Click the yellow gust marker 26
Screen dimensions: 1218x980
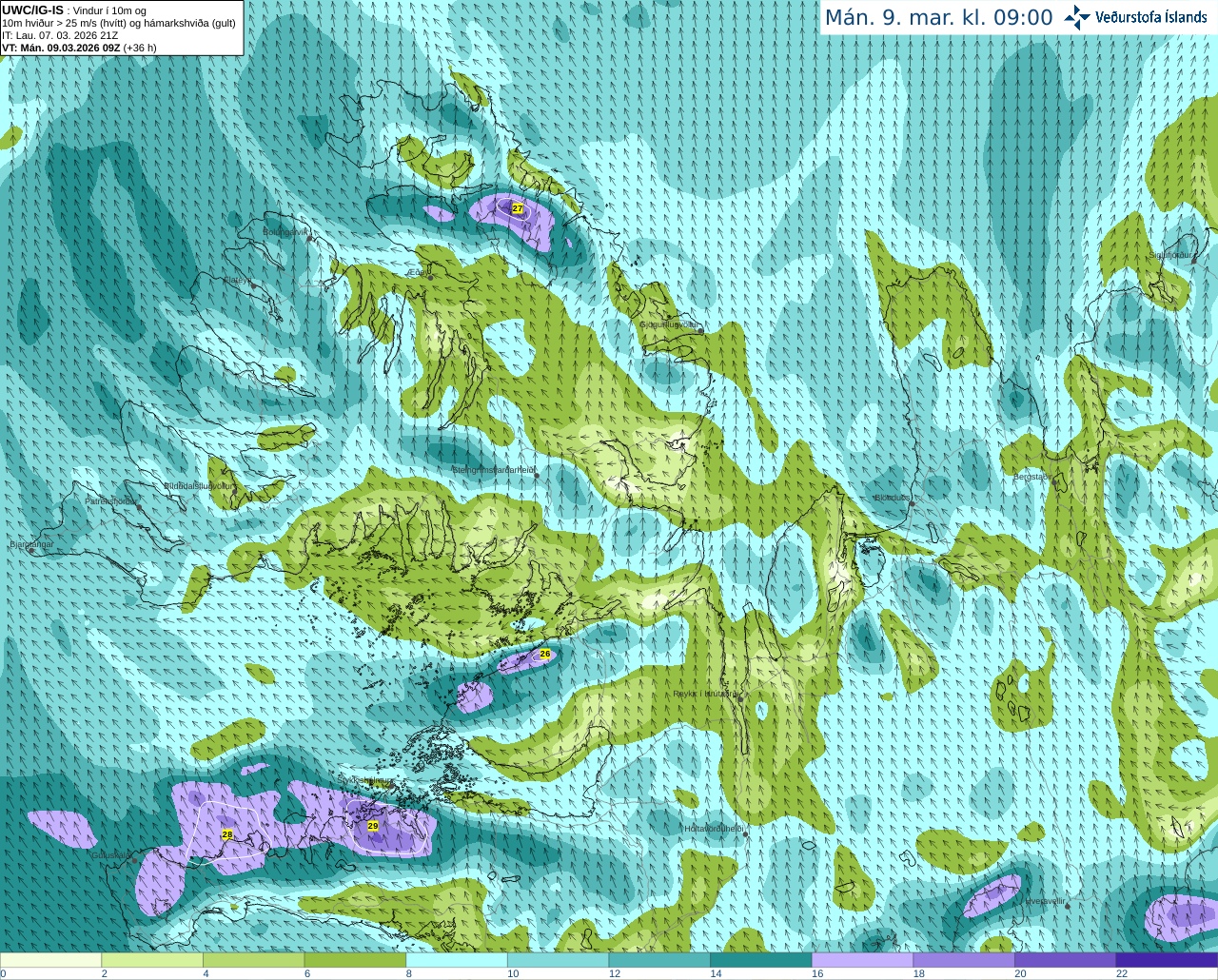pos(545,654)
